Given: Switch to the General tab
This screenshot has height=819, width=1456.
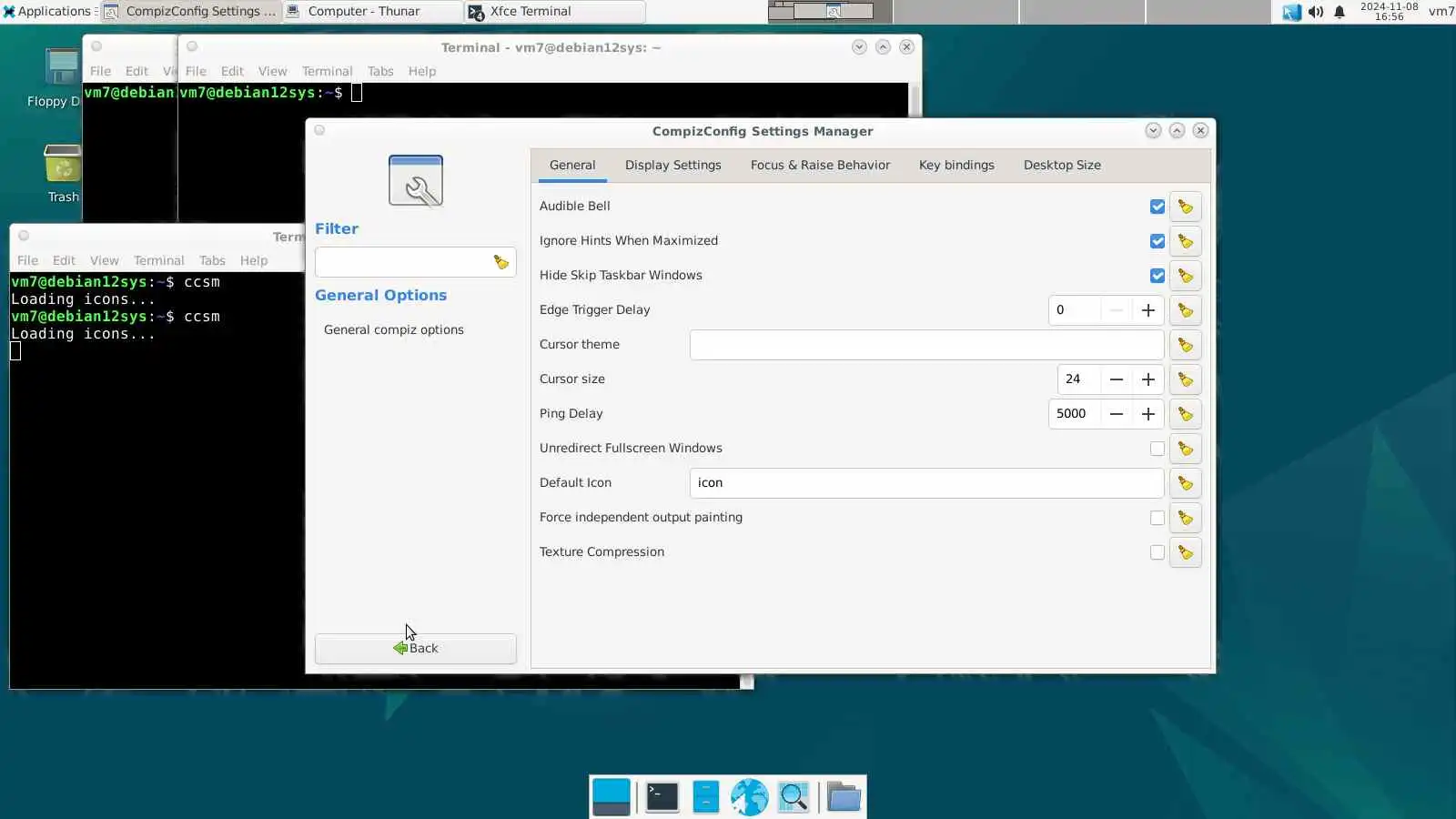Looking at the screenshot, I should 572,166.
